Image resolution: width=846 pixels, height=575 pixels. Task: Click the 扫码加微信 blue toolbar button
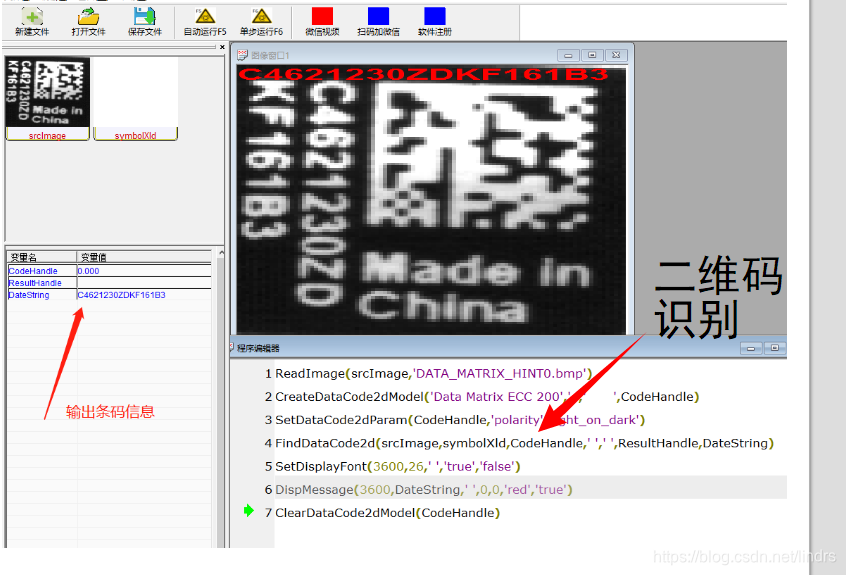point(378,22)
